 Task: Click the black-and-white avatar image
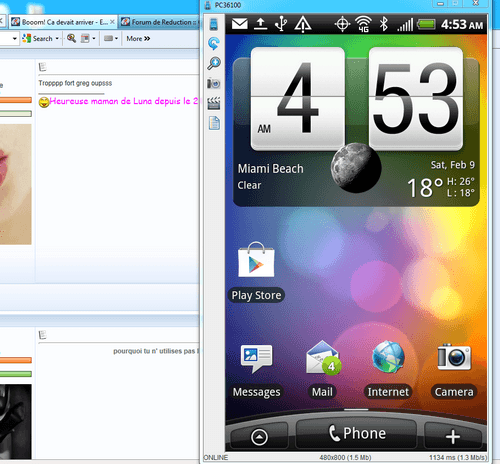pos(16,422)
